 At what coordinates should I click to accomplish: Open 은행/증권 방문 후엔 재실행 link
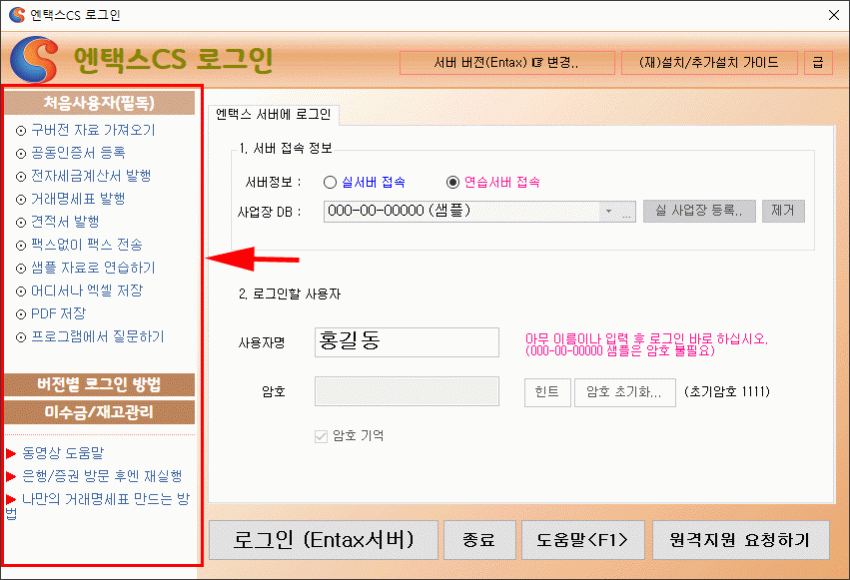102,476
